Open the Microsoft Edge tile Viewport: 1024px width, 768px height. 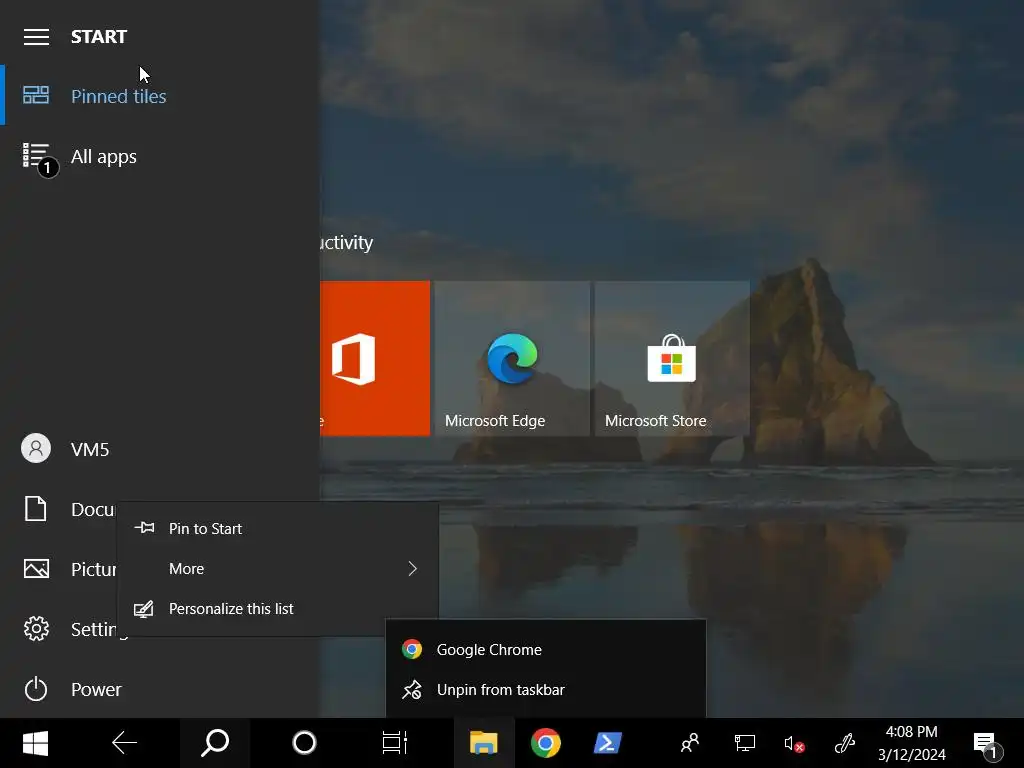[x=512, y=358]
